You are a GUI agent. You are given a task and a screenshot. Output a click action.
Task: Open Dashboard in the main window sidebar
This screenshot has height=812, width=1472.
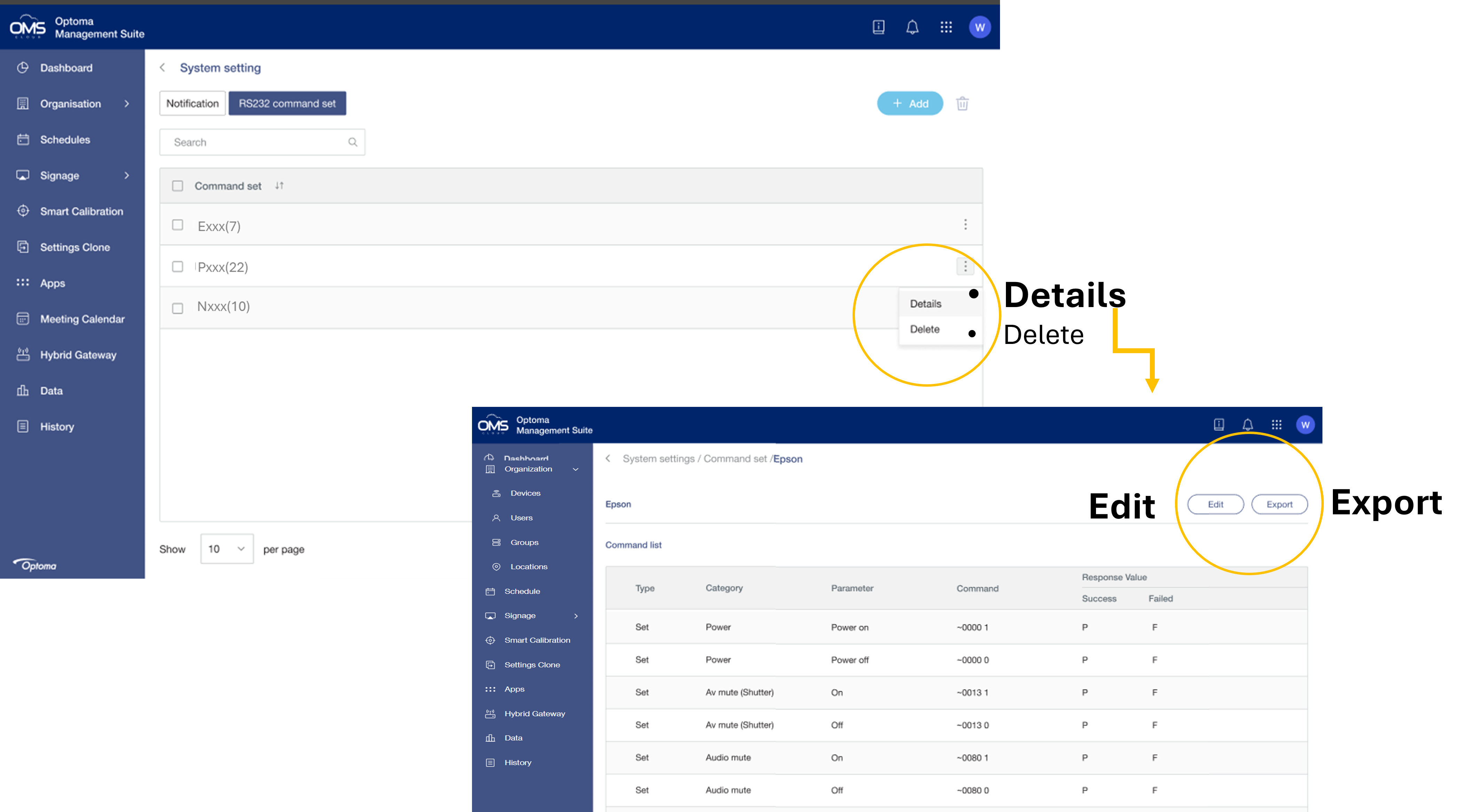(66, 68)
